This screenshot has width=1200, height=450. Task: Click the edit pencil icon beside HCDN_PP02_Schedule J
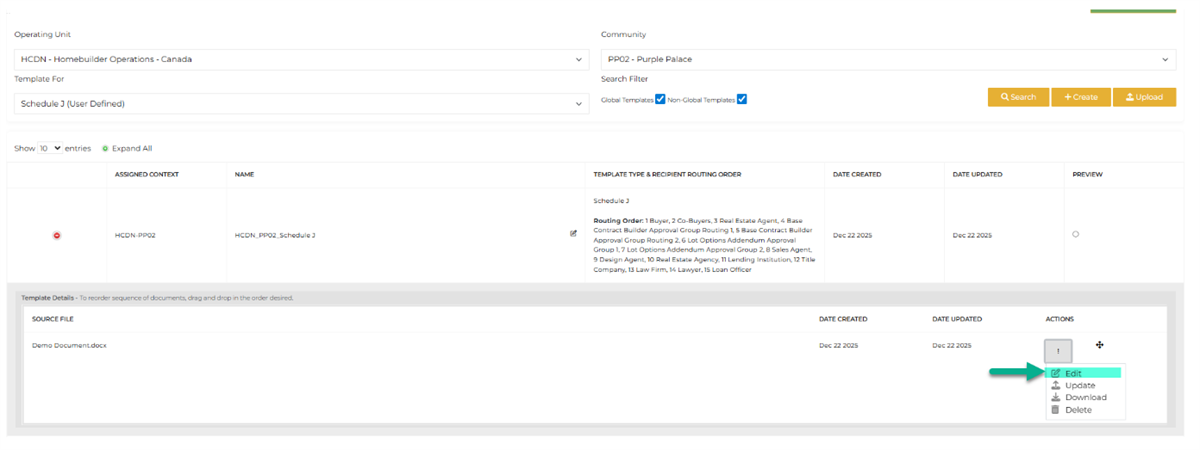click(x=573, y=234)
